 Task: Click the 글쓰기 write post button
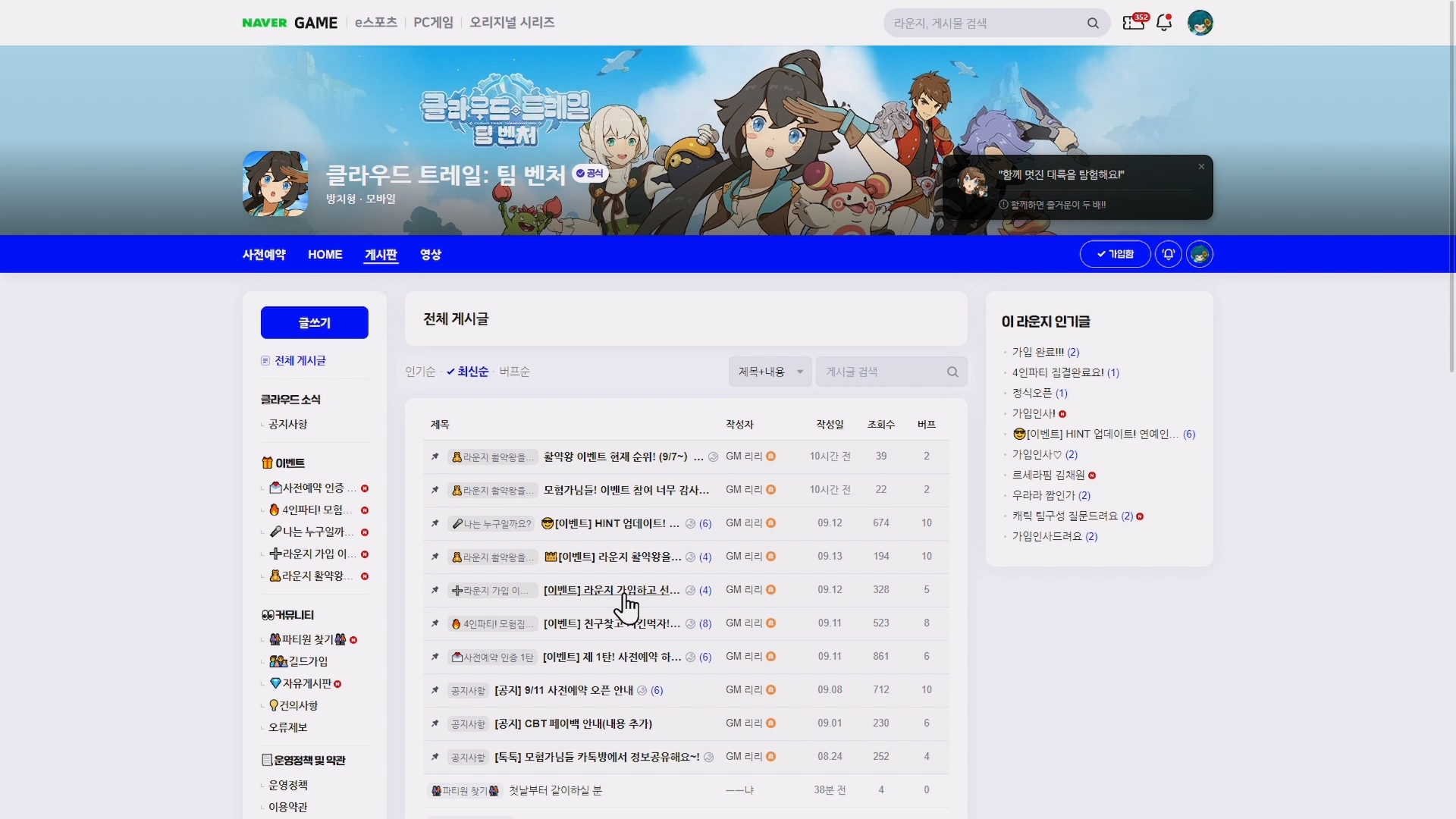click(315, 323)
